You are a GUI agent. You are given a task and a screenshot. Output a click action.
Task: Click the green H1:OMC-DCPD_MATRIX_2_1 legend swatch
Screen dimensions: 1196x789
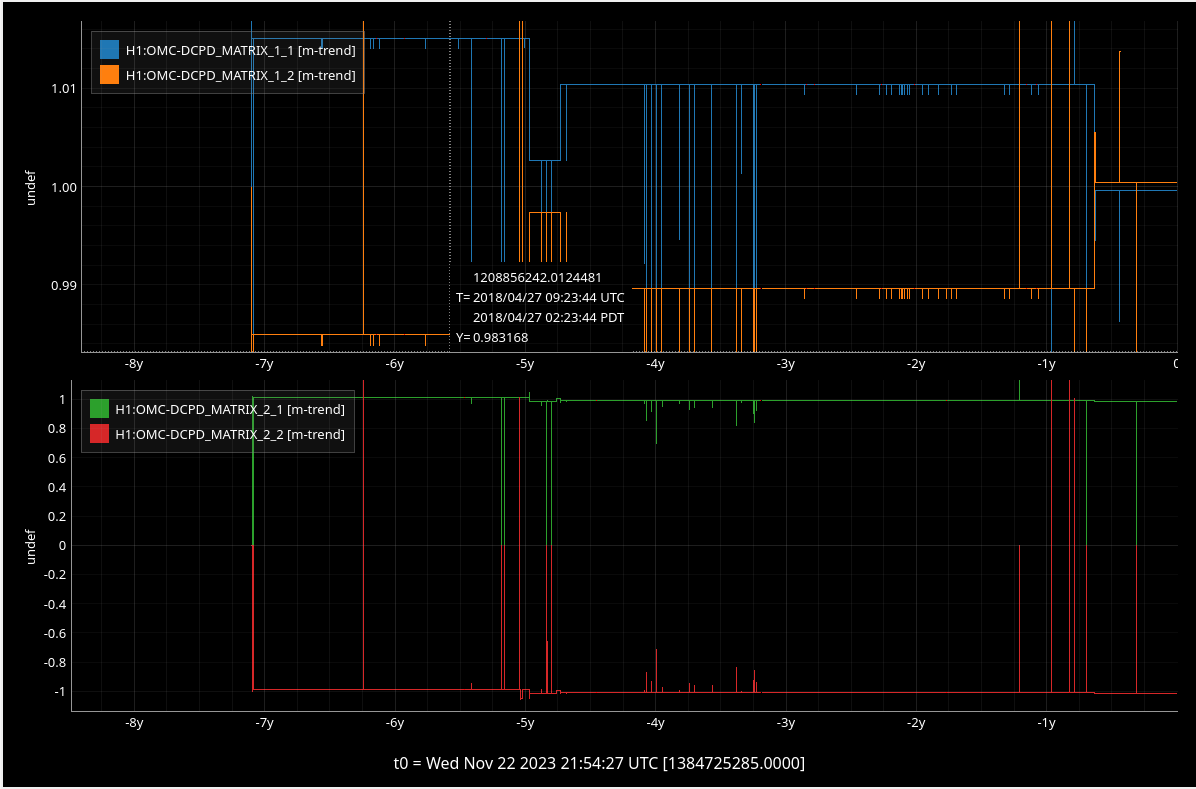point(100,410)
